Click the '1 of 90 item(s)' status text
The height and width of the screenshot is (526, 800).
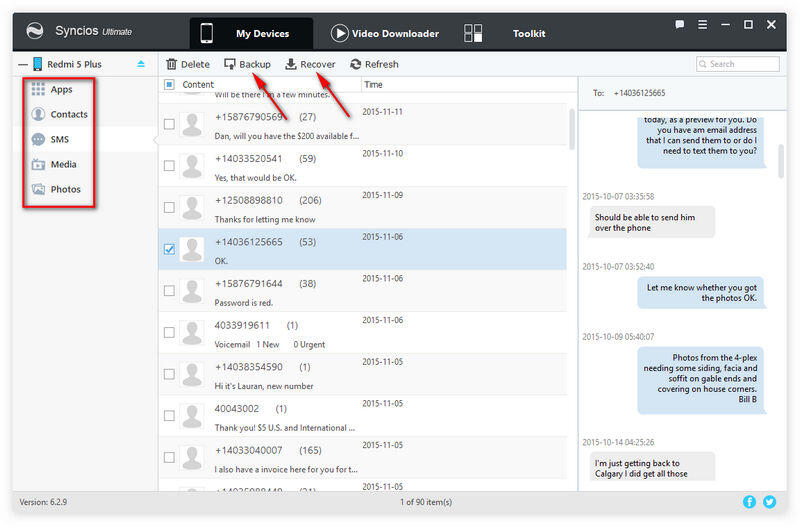click(426, 502)
